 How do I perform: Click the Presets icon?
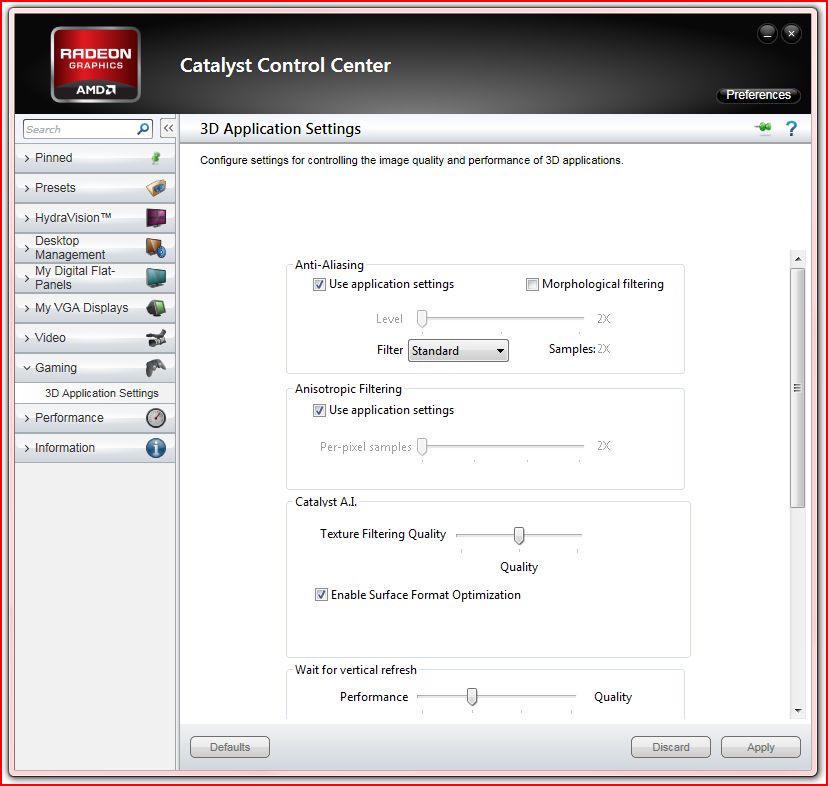click(x=156, y=188)
